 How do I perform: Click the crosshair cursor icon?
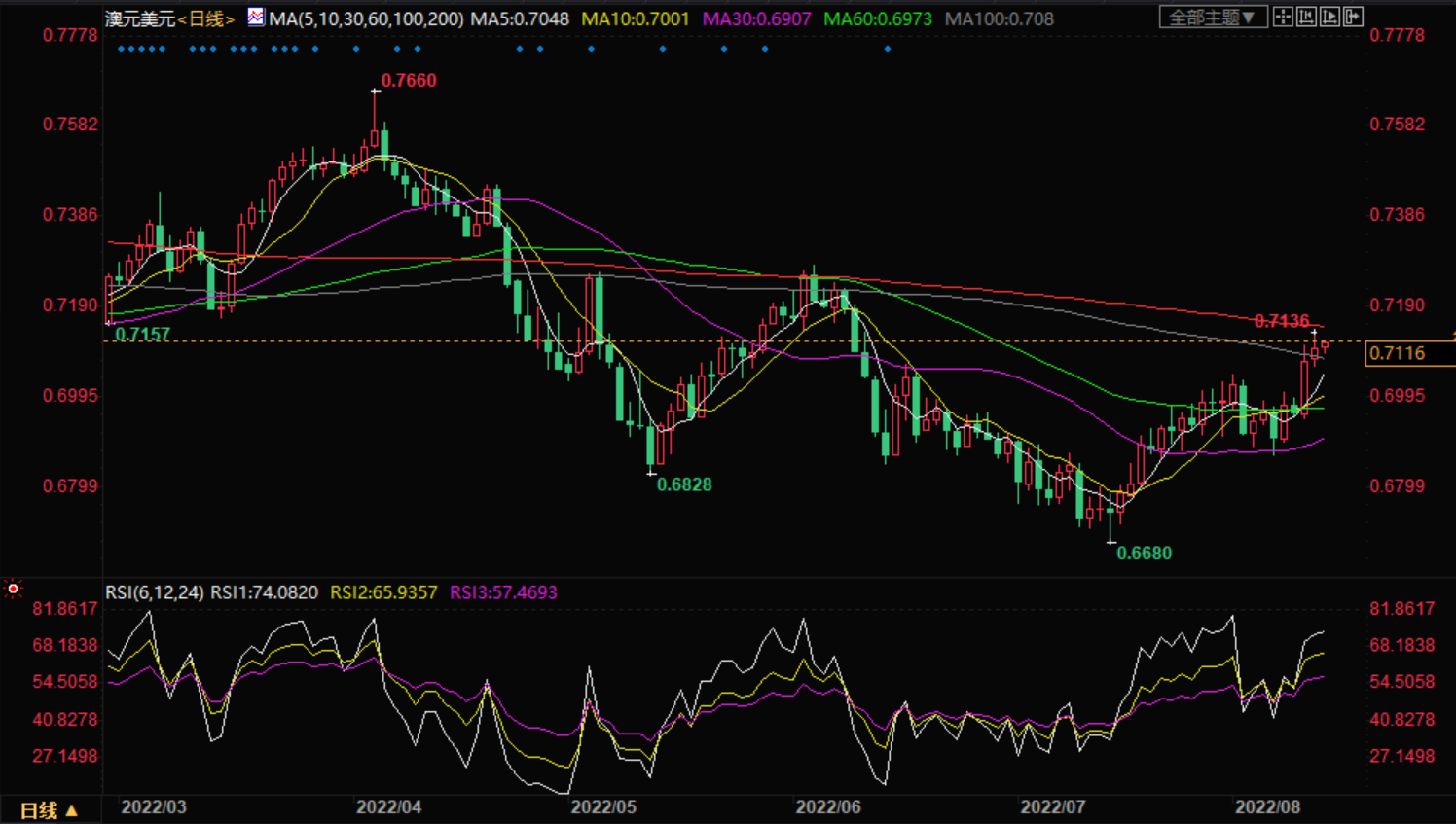1283,17
